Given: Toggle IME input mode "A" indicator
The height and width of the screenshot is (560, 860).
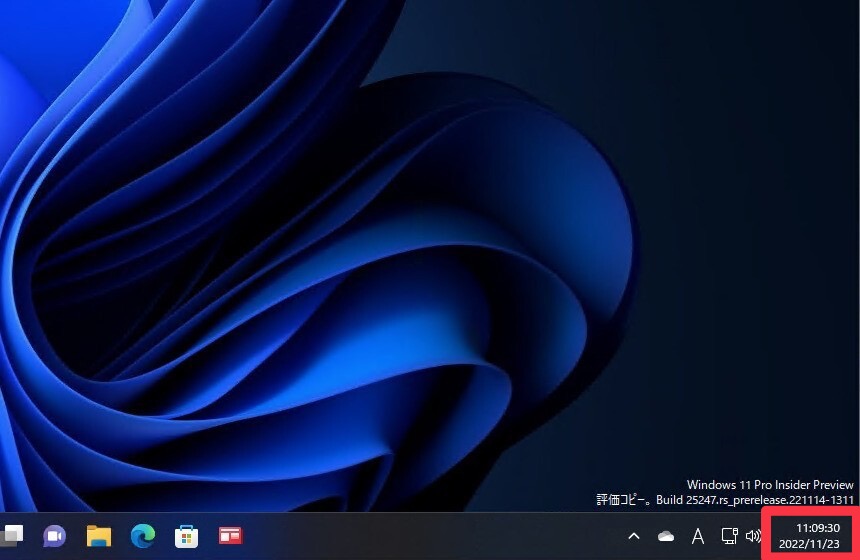Looking at the screenshot, I should [x=698, y=537].
